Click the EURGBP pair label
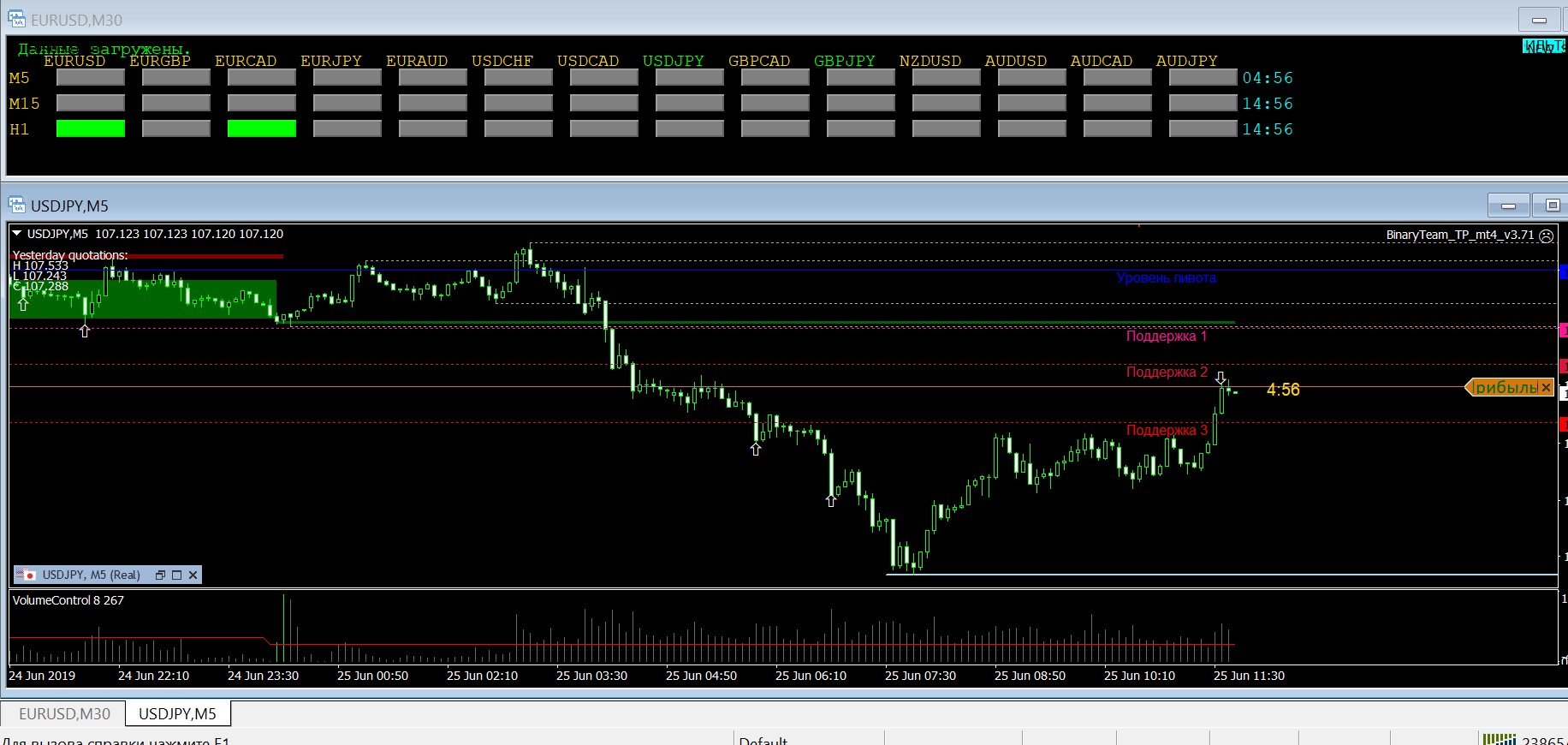 coord(160,61)
